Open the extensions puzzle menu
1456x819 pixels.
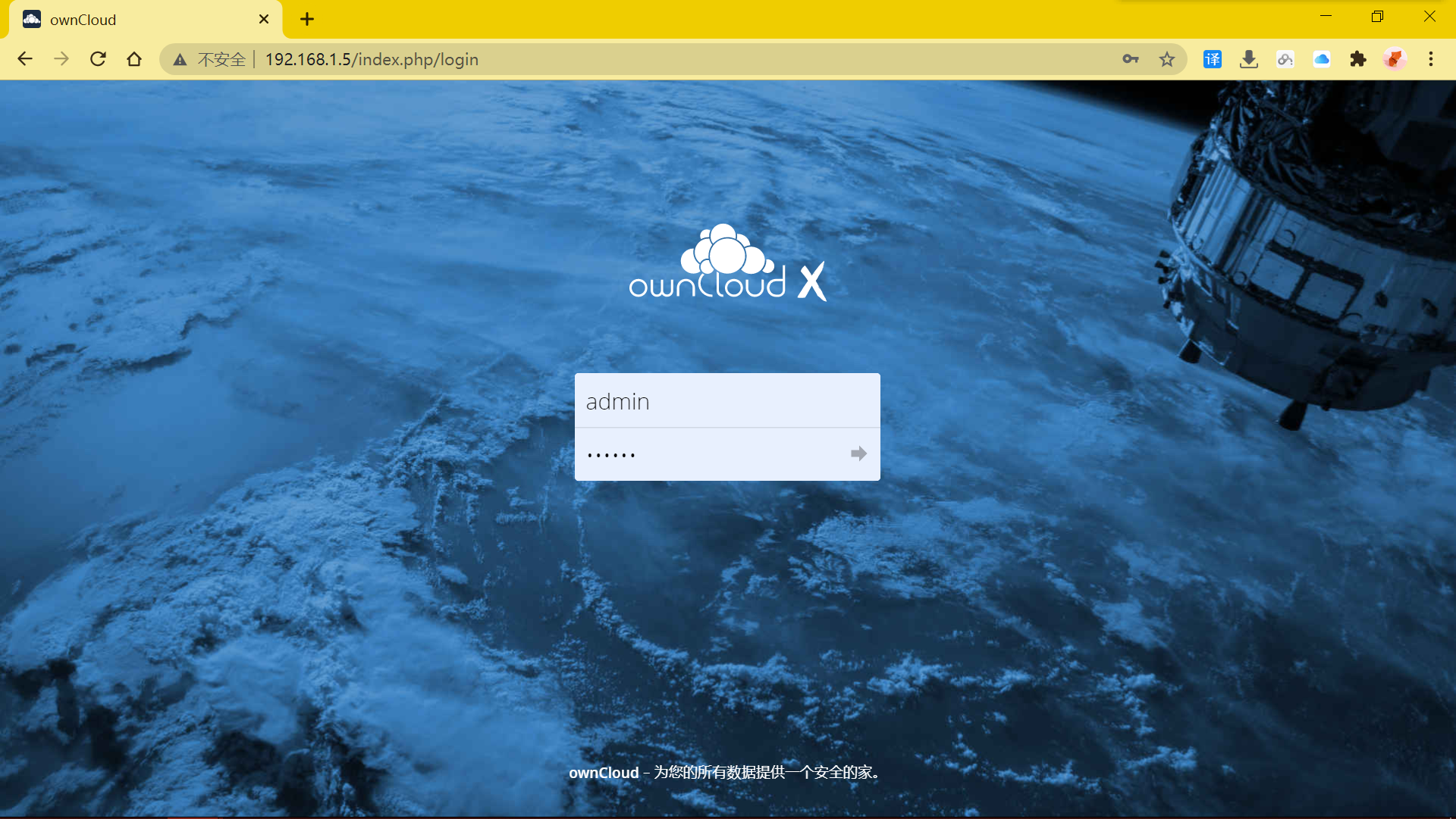(1358, 59)
